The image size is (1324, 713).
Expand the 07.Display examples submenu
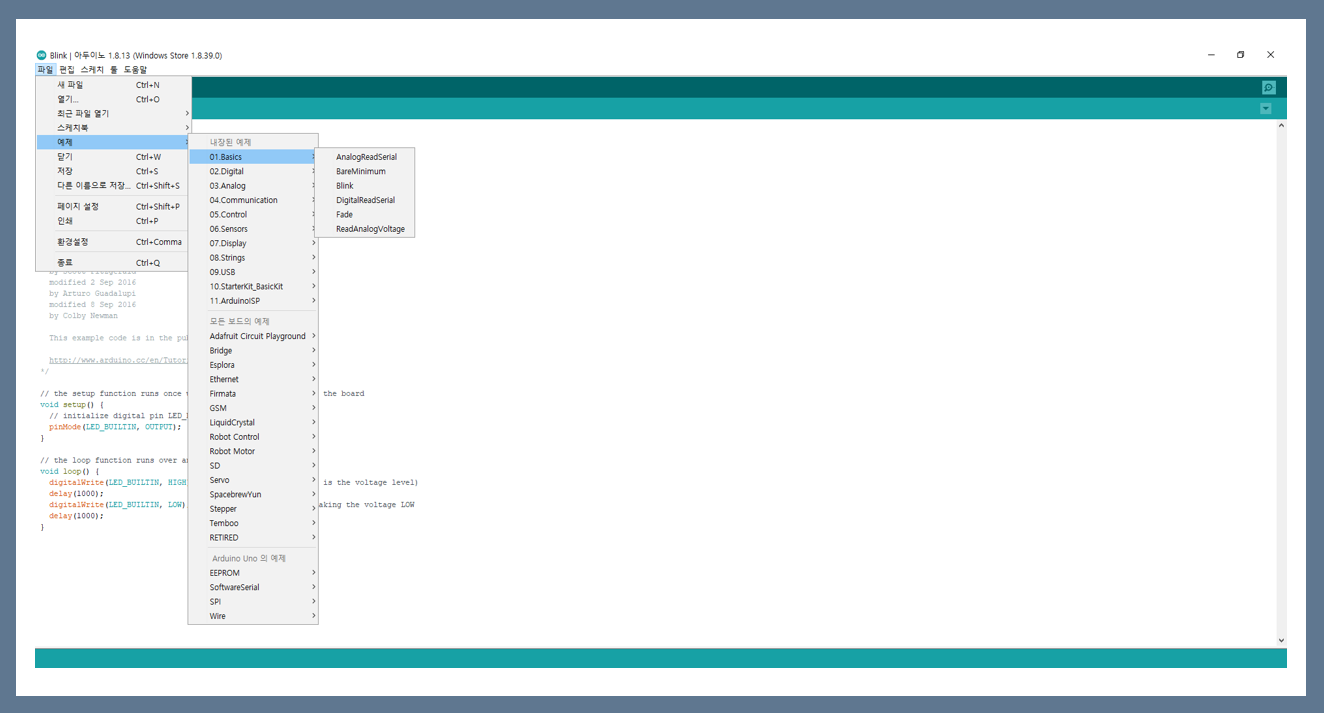point(253,243)
